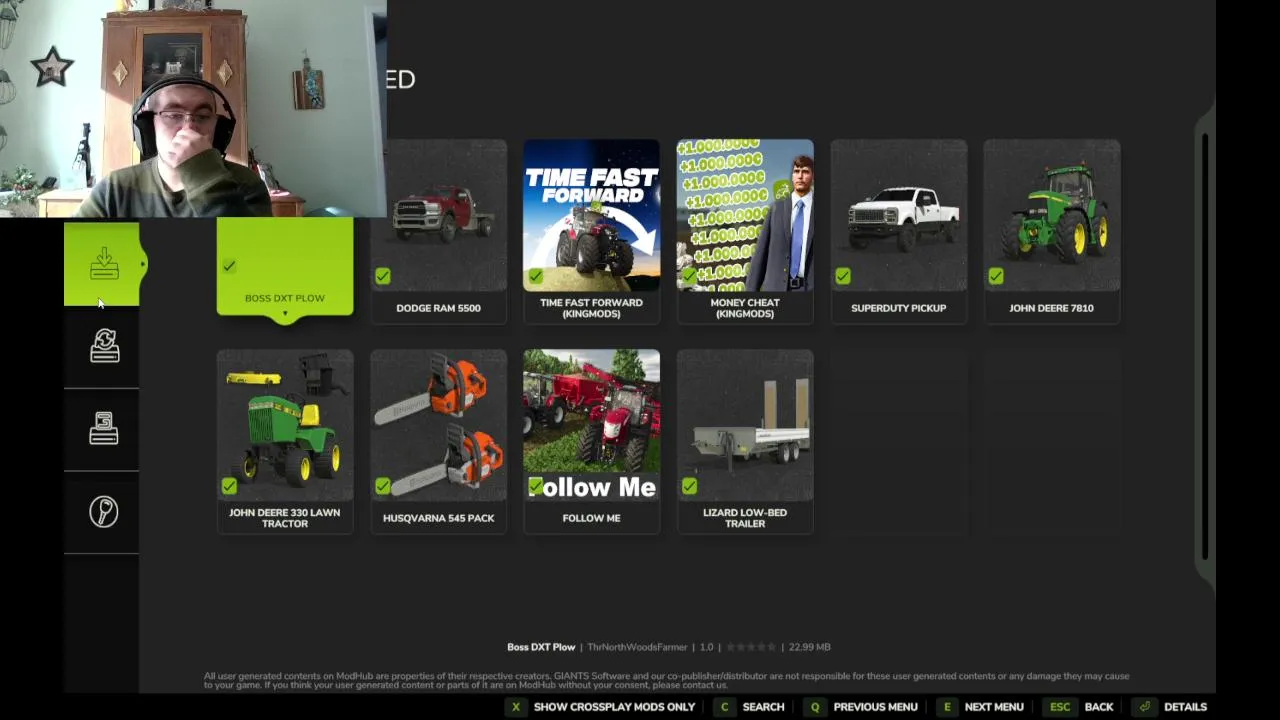Select John Deere 330 Lawn Tractor mod
The image size is (1280, 720).
(x=285, y=442)
